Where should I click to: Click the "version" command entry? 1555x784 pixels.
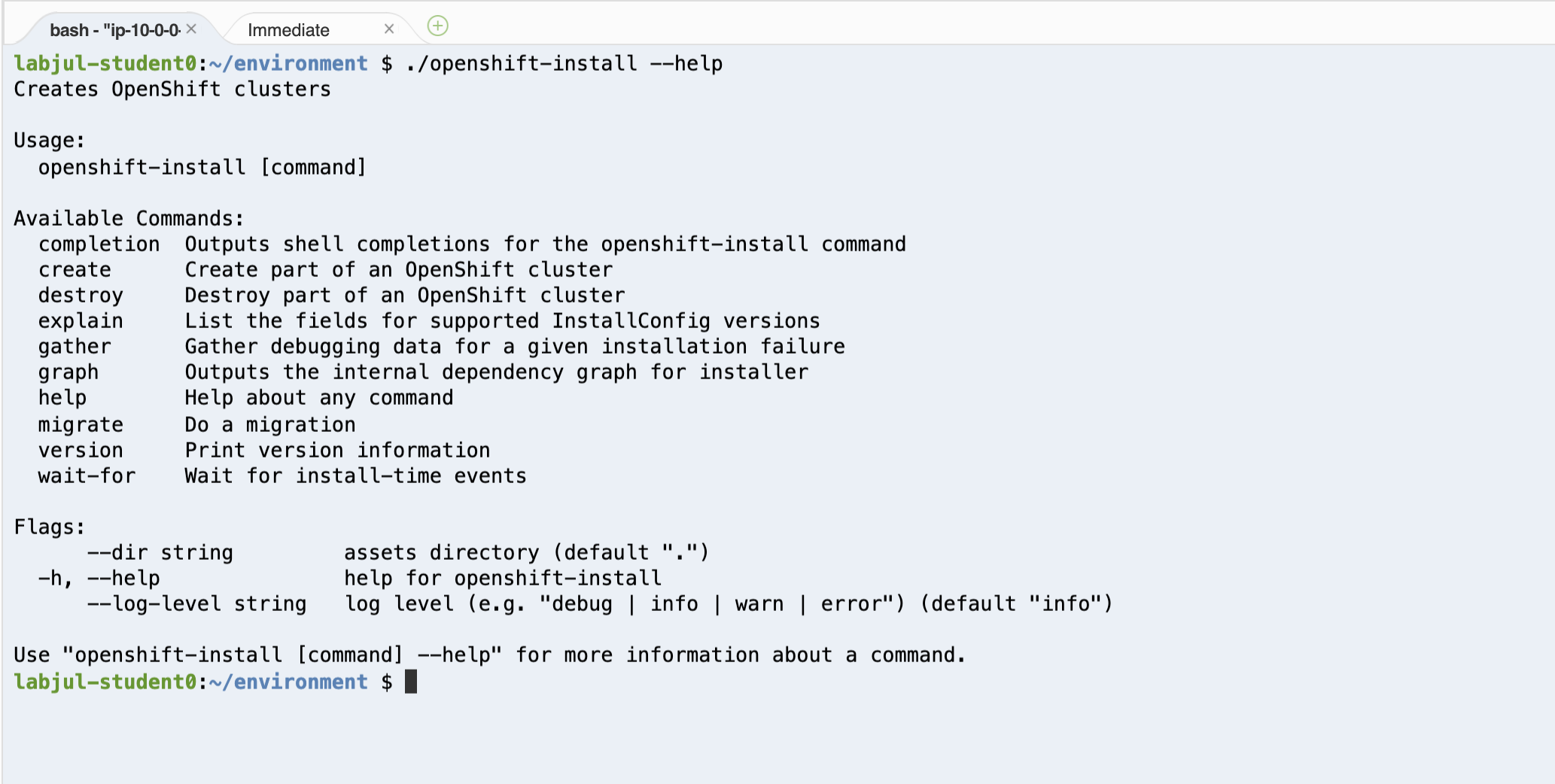point(81,450)
